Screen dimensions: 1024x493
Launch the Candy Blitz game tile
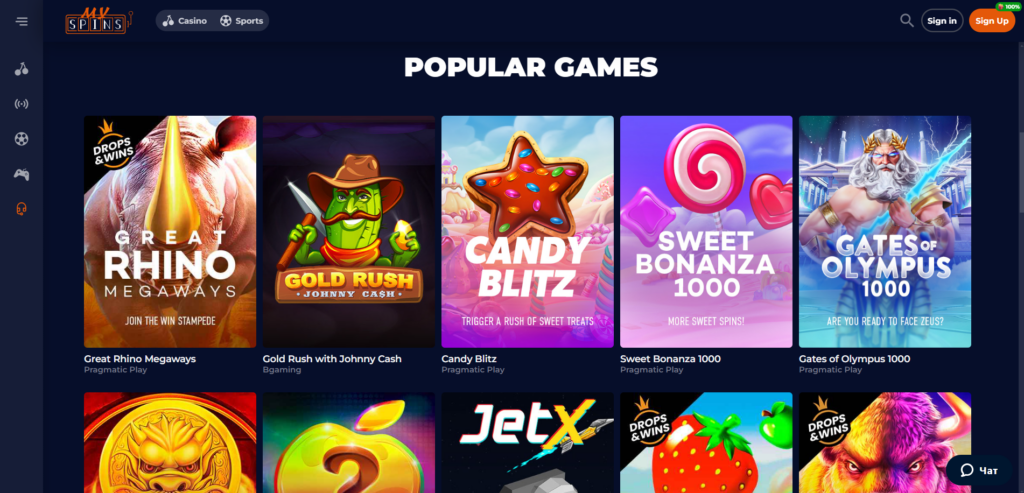528,232
